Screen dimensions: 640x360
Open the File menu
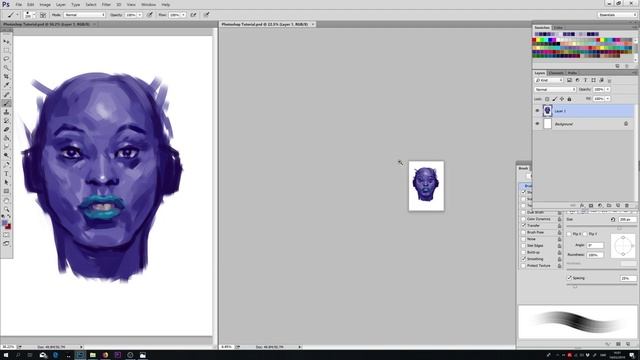pyautogui.click(x=19, y=4)
